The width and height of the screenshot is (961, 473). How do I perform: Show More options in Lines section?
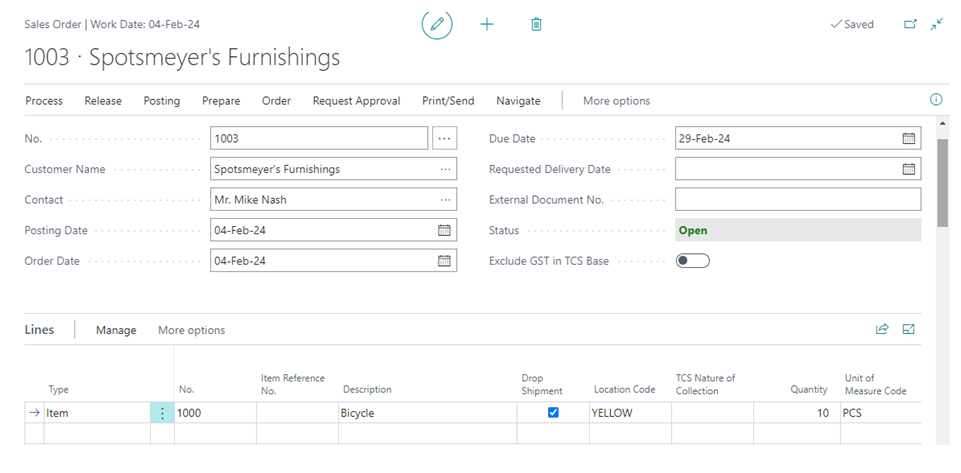(x=192, y=330)
